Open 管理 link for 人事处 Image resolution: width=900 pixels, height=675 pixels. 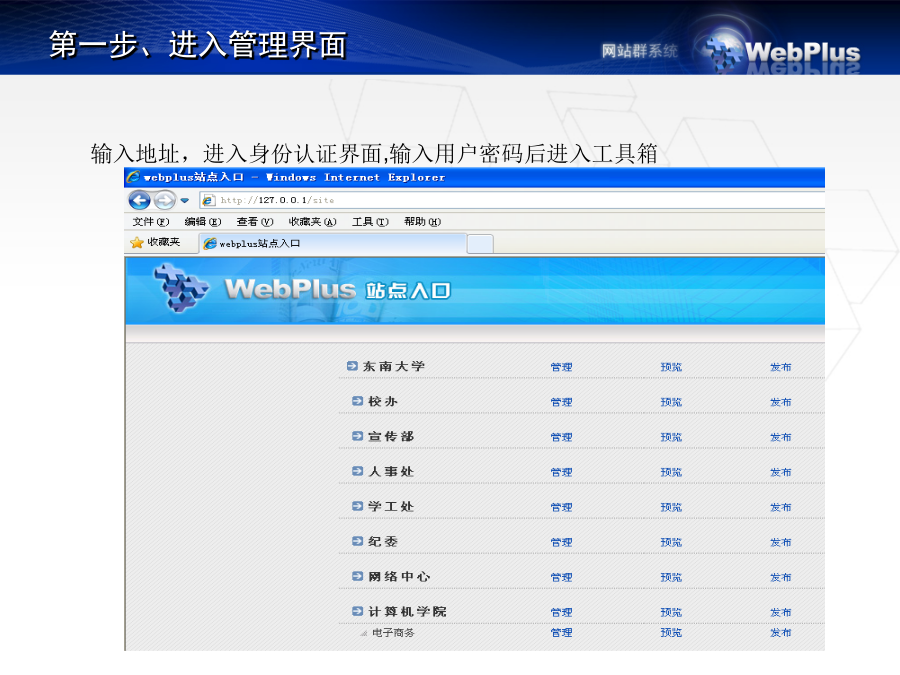(561, 472)
